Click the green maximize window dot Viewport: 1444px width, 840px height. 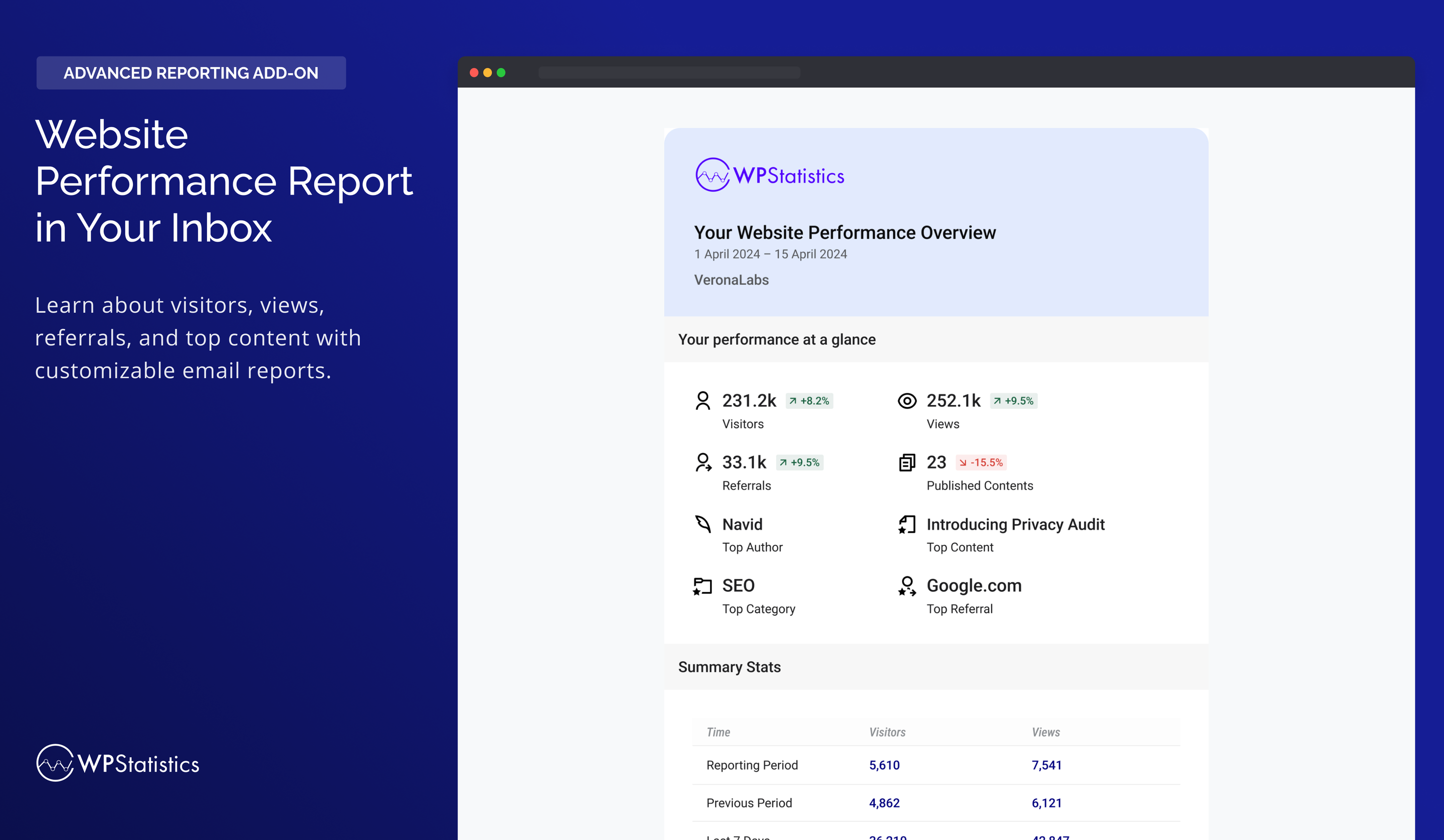(501, 72)
